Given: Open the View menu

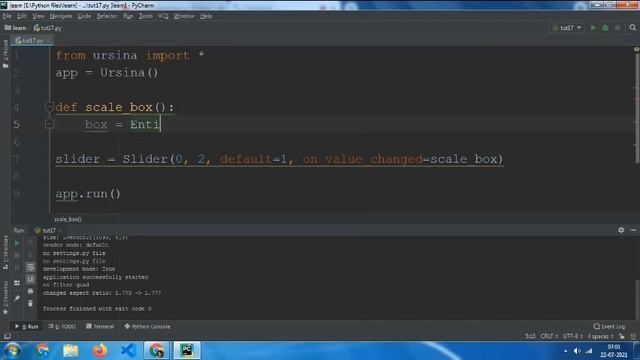Looking at the screenshot, I should (38, 16).
